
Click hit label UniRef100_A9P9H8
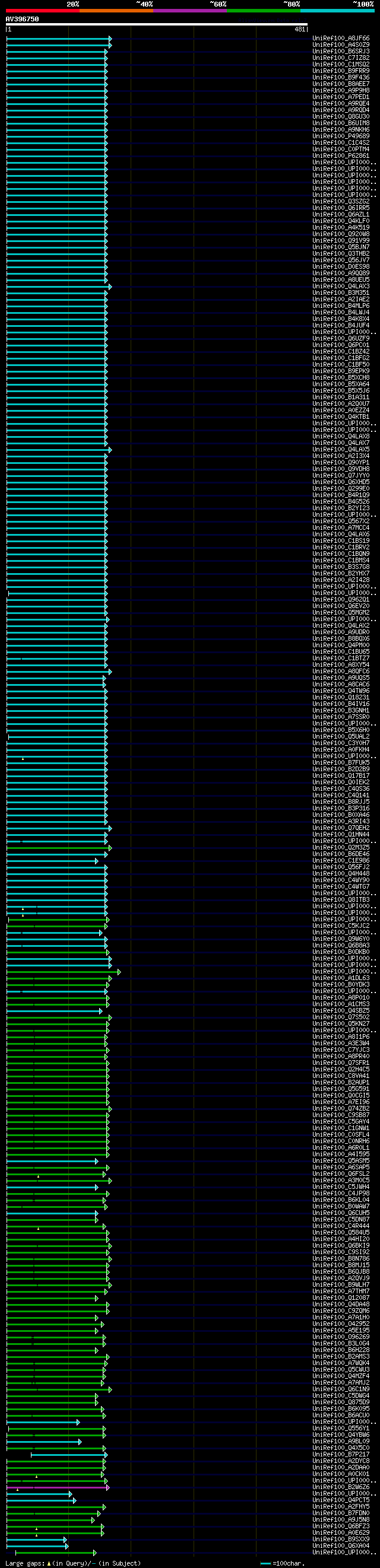[341, 90]
